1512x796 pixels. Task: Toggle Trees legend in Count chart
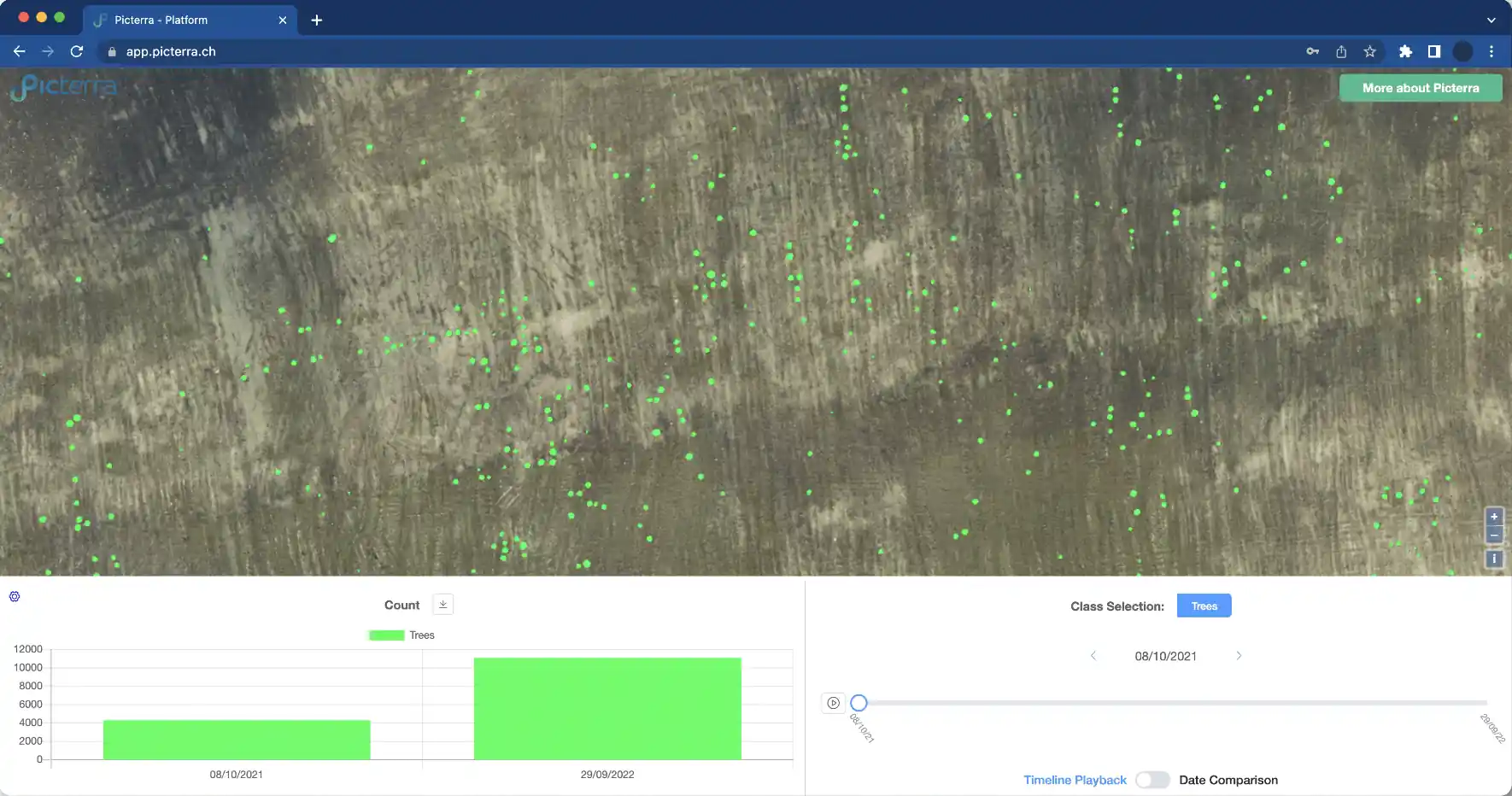(x=401, y=635)
